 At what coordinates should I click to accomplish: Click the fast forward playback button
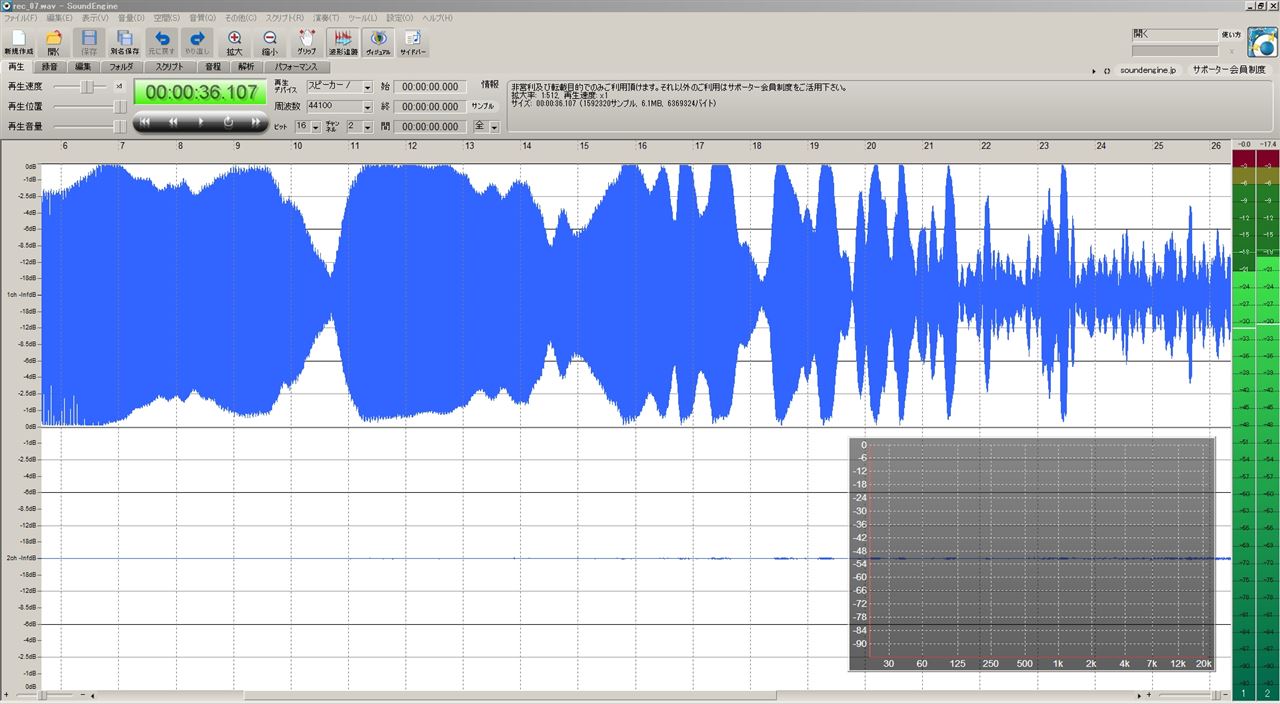256,122
